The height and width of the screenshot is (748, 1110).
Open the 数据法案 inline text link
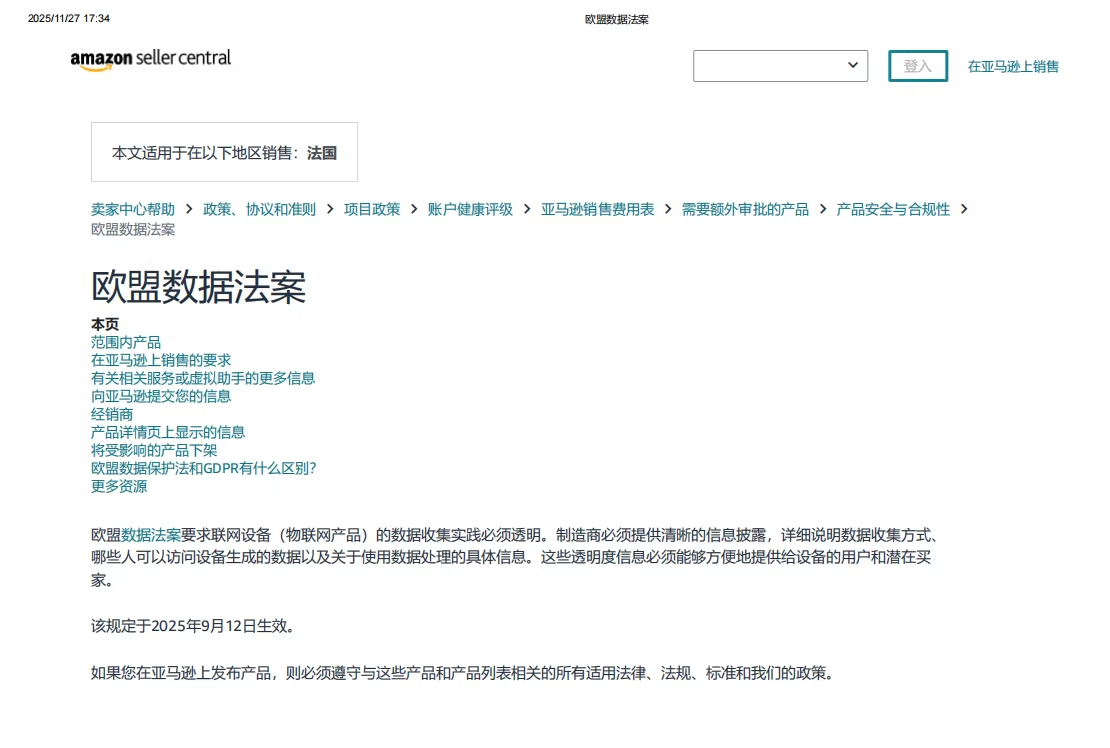click(x=151, y=534)
